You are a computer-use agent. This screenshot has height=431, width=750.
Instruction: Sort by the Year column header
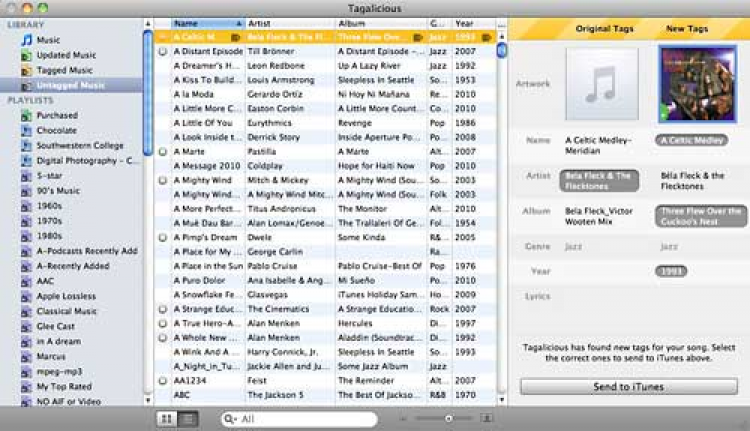(x=474, y=23)
